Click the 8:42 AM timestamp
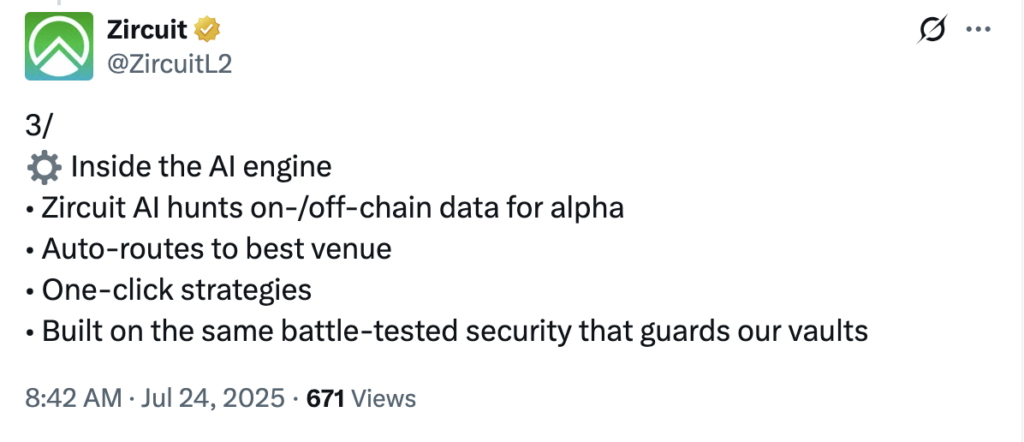1024x442 pixels. point(71,398)
